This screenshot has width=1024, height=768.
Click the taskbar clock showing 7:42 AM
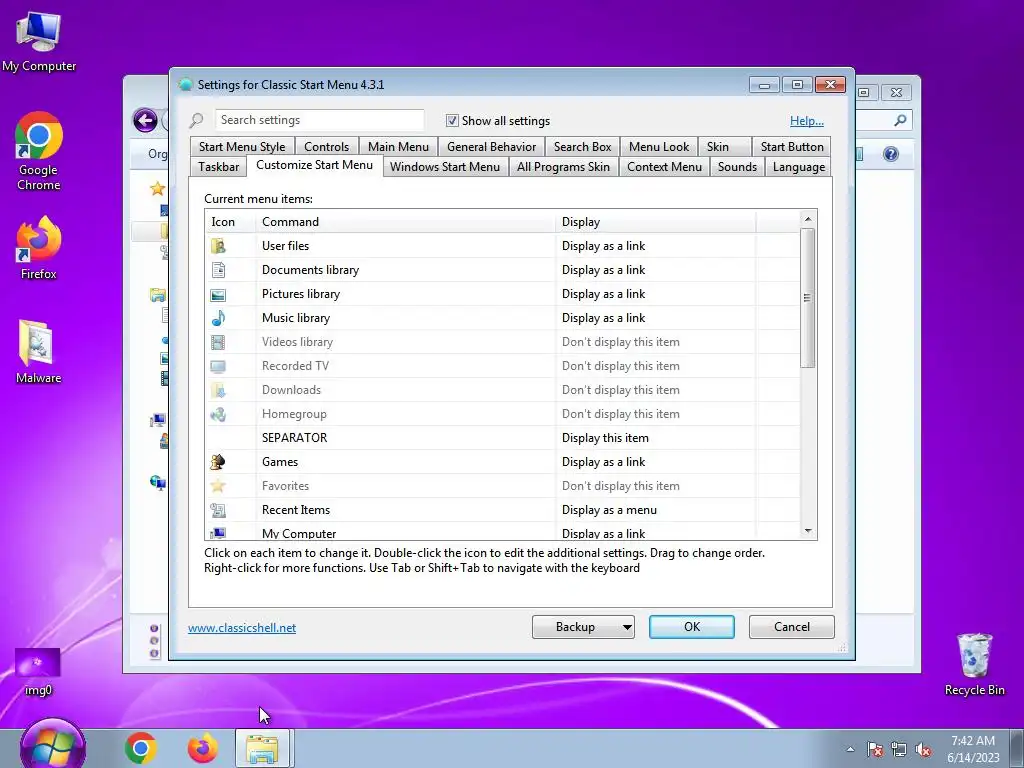[973, 749]
